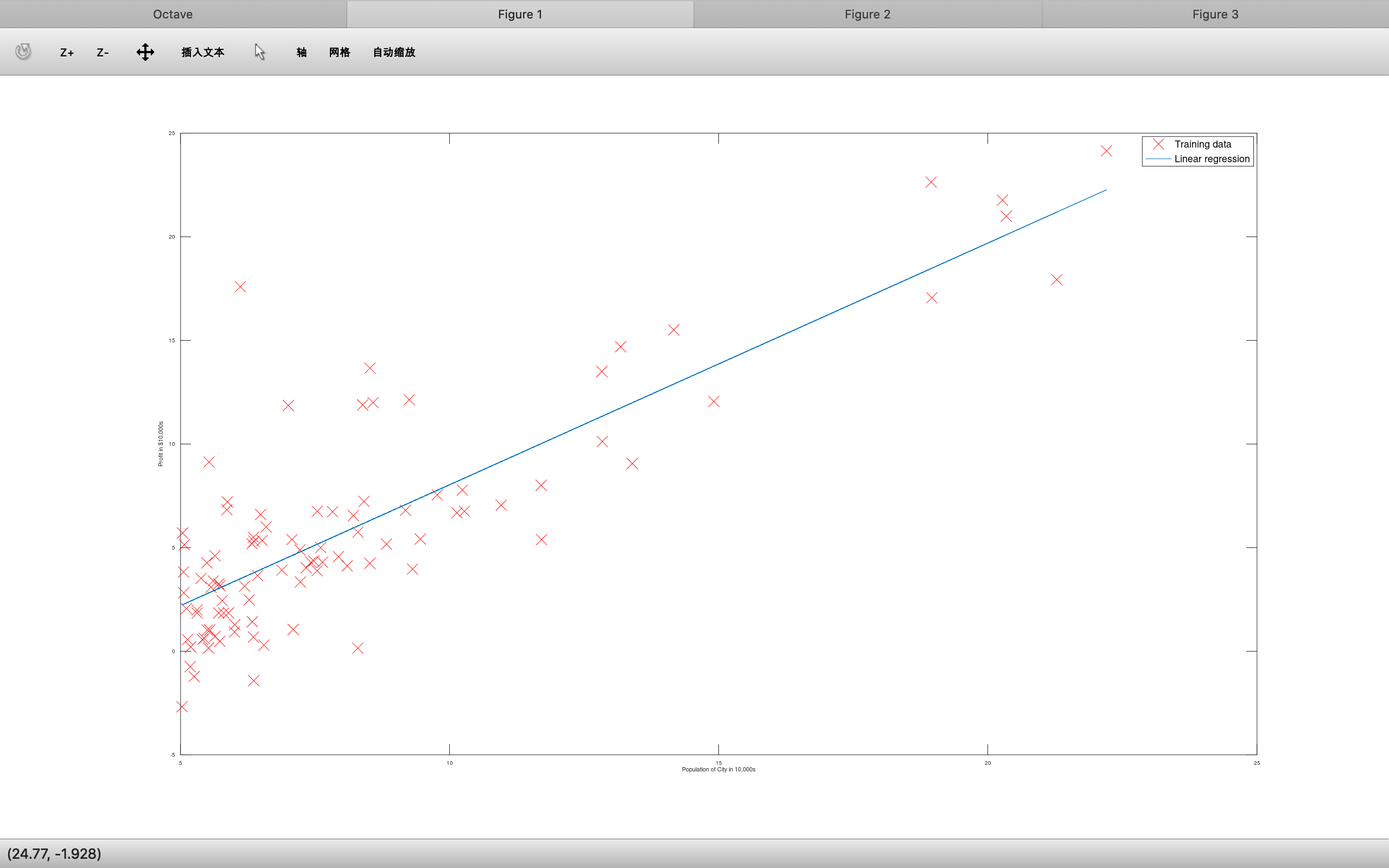Click the 自动缩放 autoscale button
Screen dimensions: 1389x868
[394, 52]
